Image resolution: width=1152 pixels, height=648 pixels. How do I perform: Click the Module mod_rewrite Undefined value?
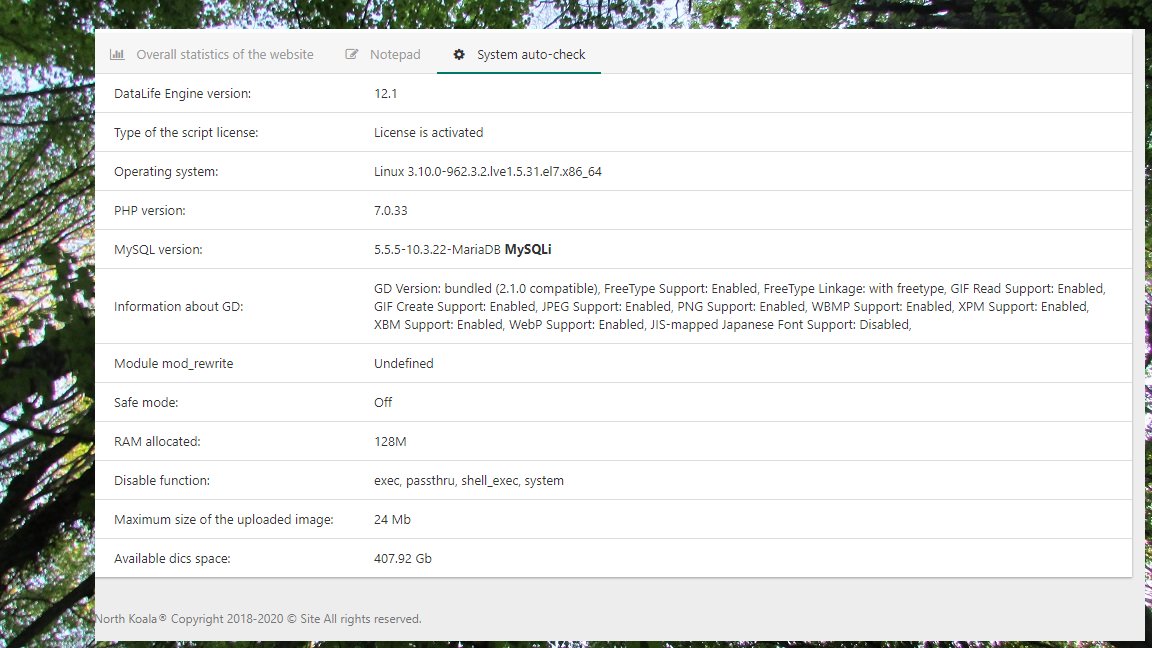click(403, 363)
